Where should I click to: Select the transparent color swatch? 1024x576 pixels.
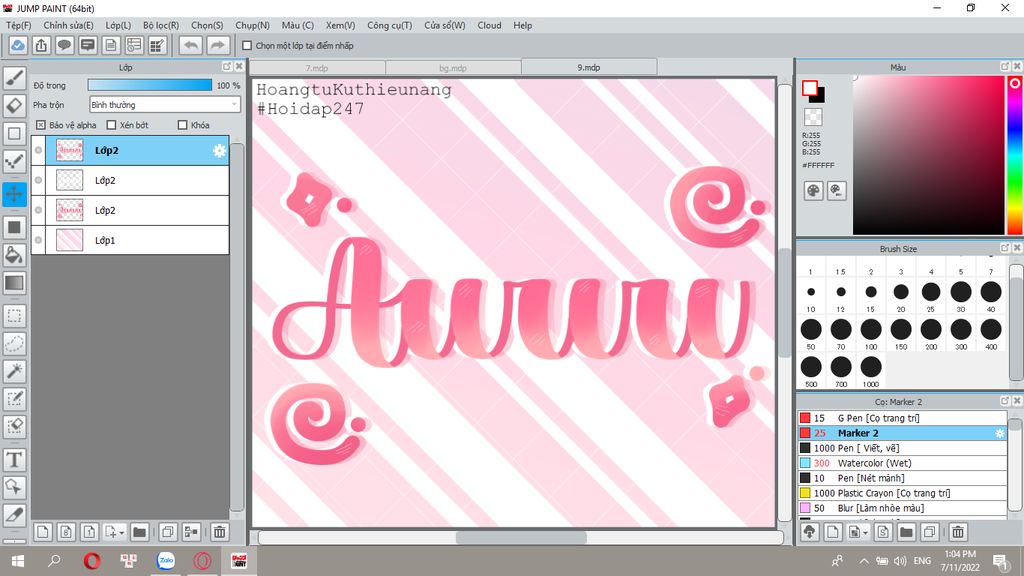tap(813, 117)
